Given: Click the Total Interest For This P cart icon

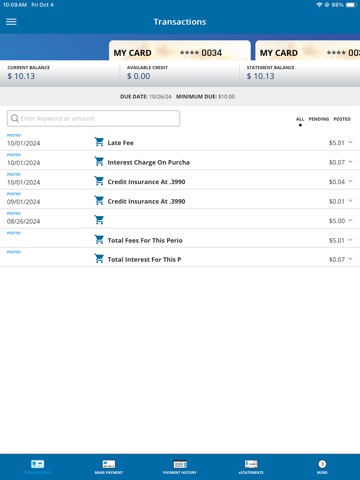Looking at the screenshot, I should coord(99,259).
